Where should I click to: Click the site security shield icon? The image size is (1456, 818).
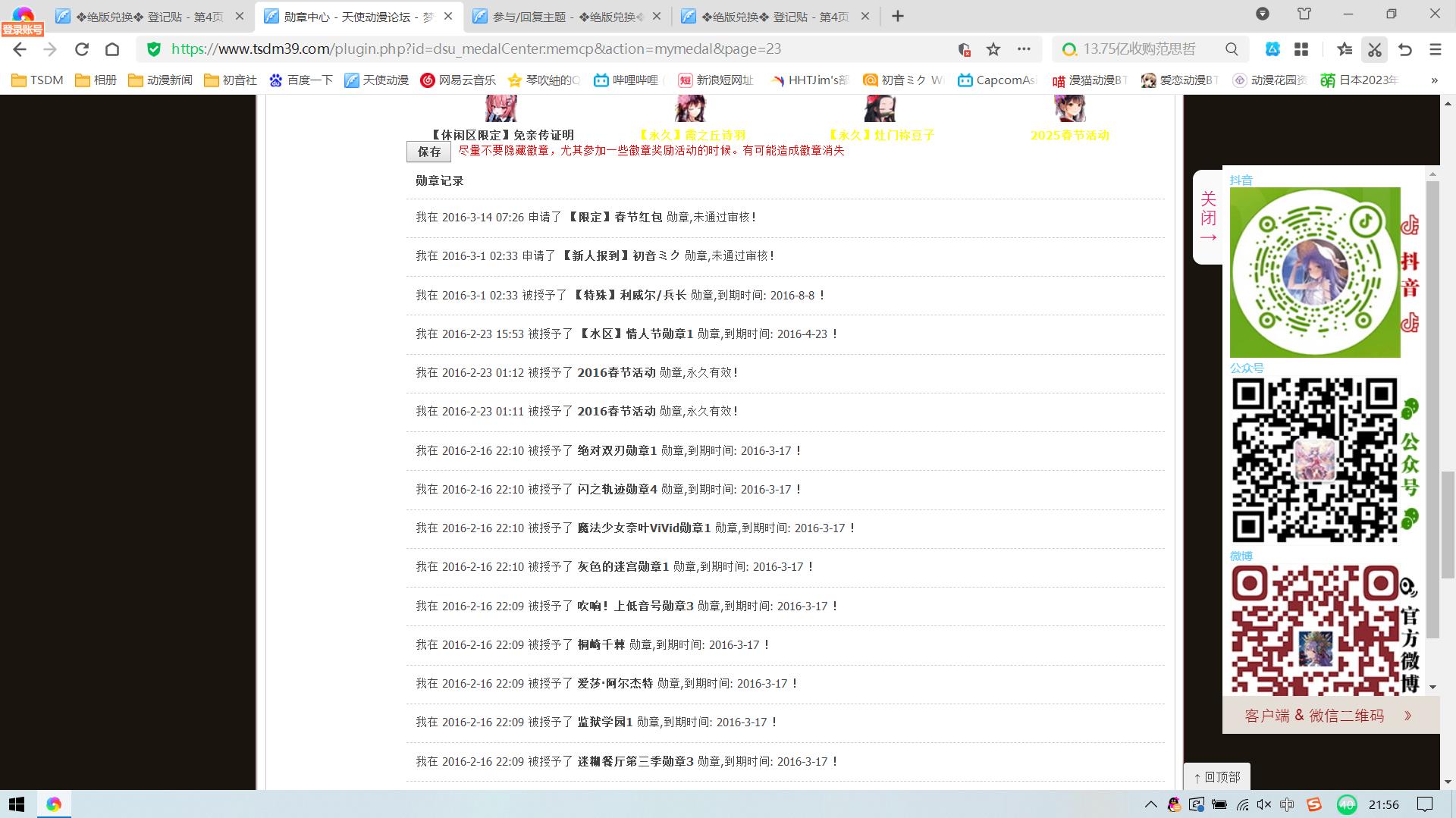[x=154, y=49]
